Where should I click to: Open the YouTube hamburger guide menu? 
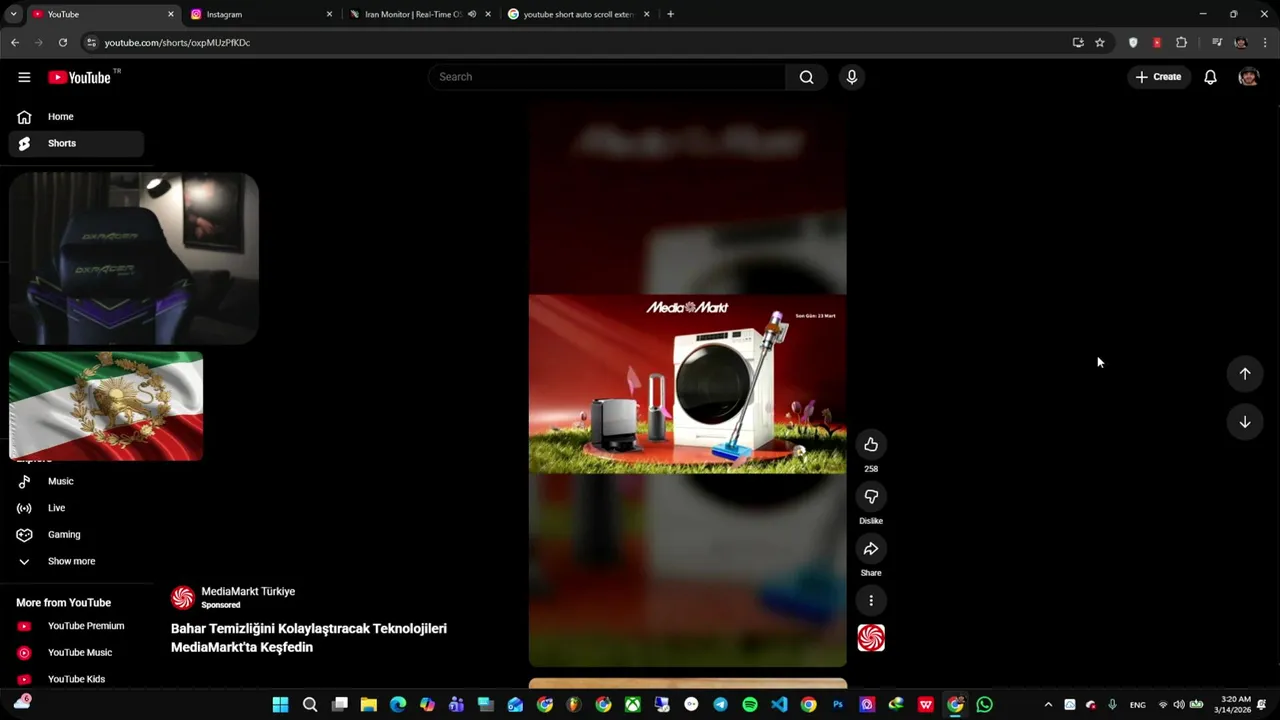pos(24,77)
